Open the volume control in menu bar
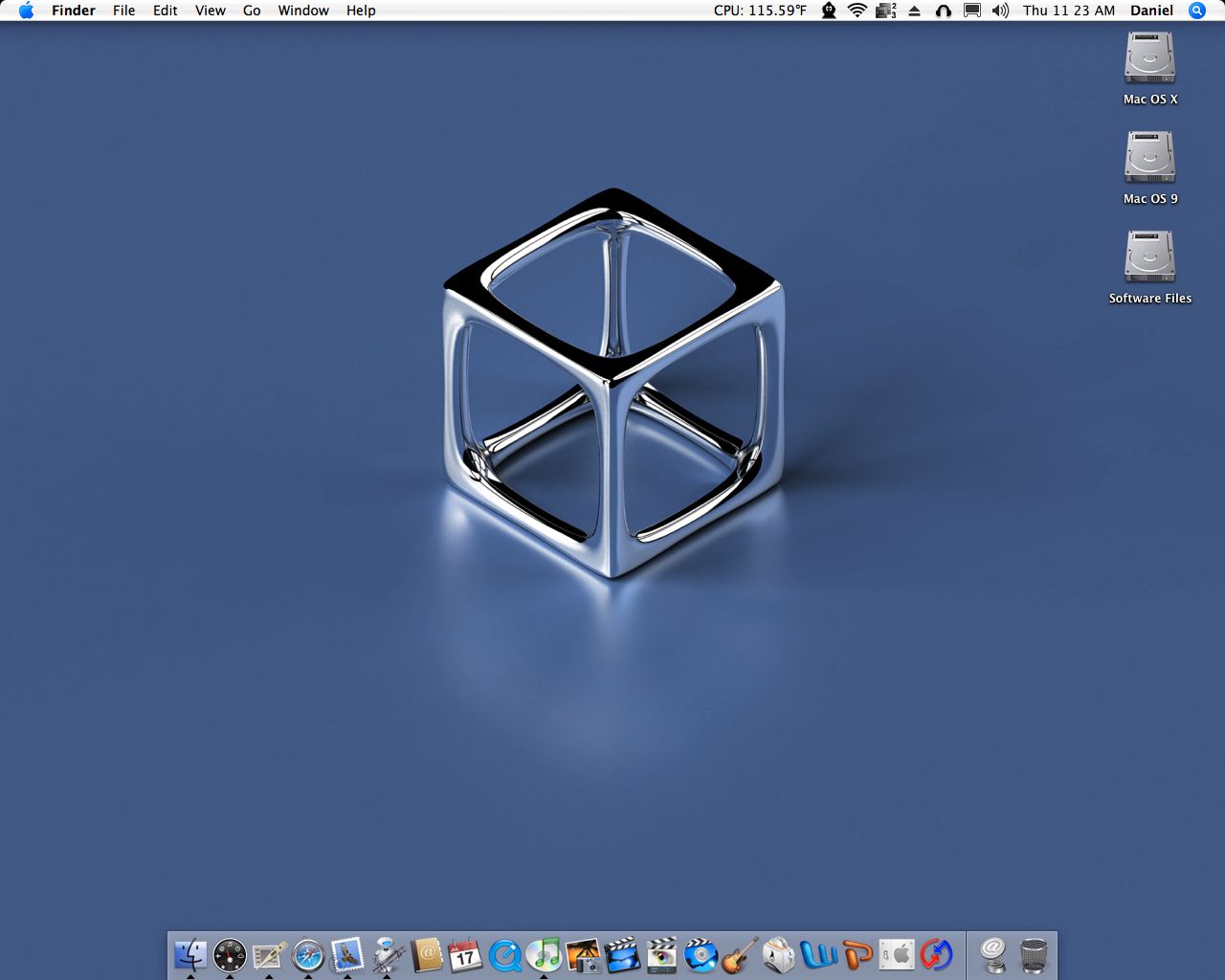The image size is (1225, 980). (x=1001, y=11)
